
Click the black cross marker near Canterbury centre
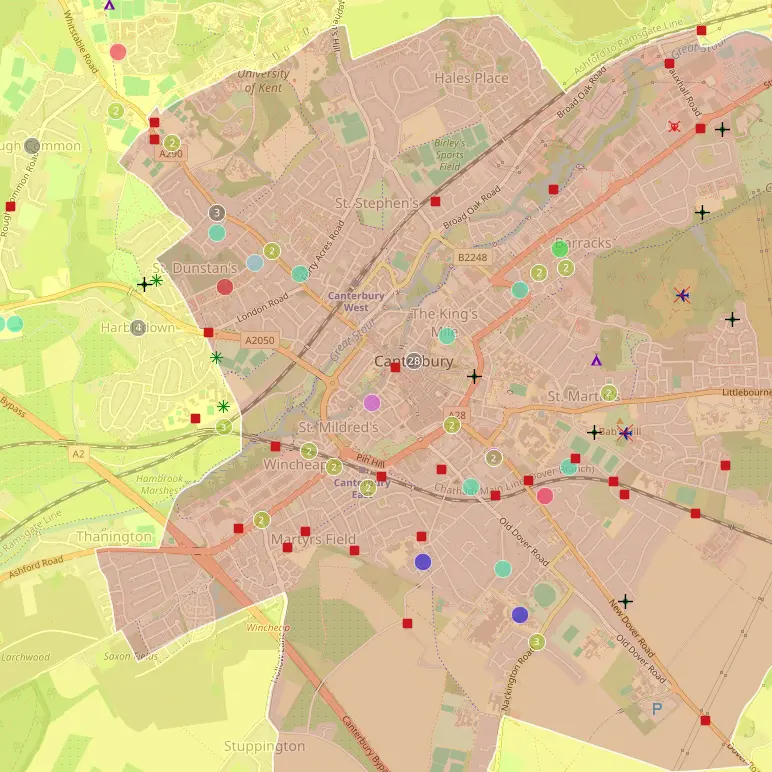coord(474,377)
